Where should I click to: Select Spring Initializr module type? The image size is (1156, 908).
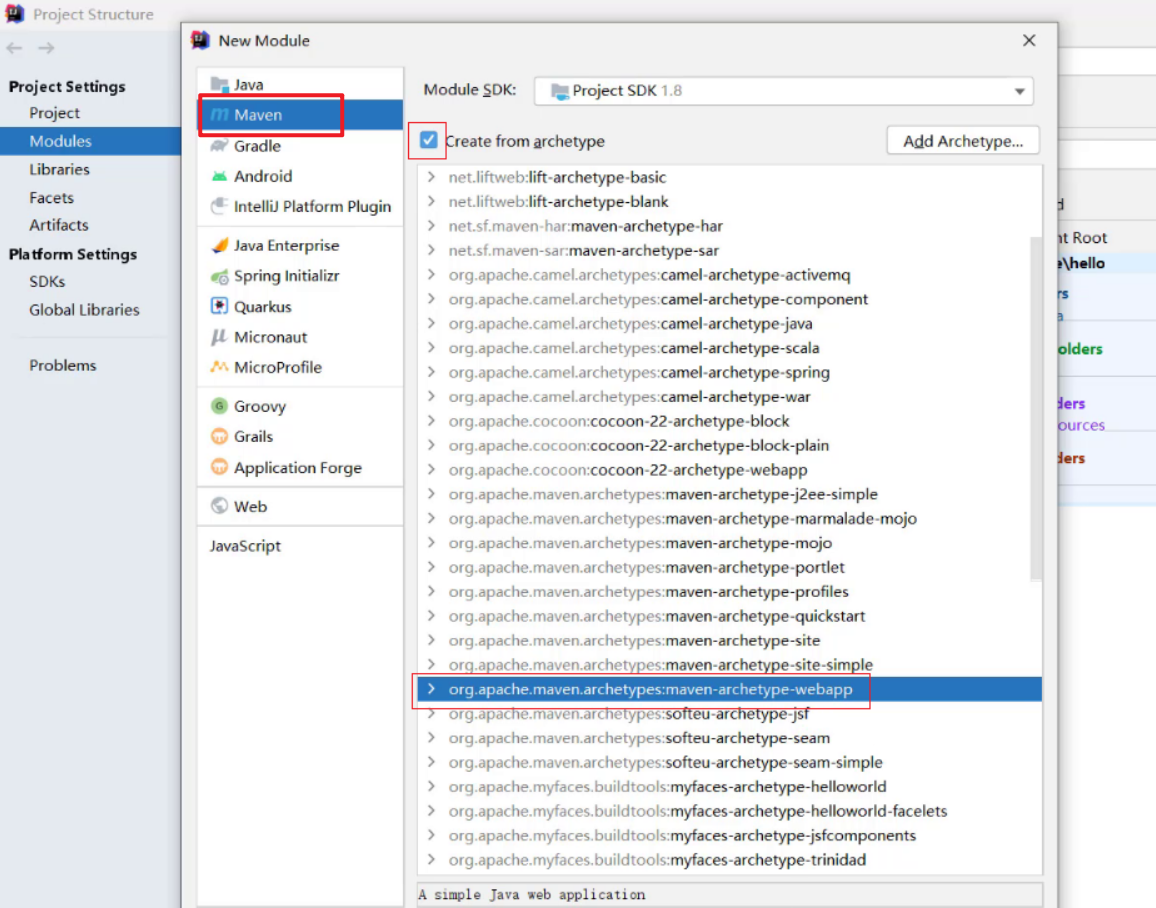pos(300,276)
